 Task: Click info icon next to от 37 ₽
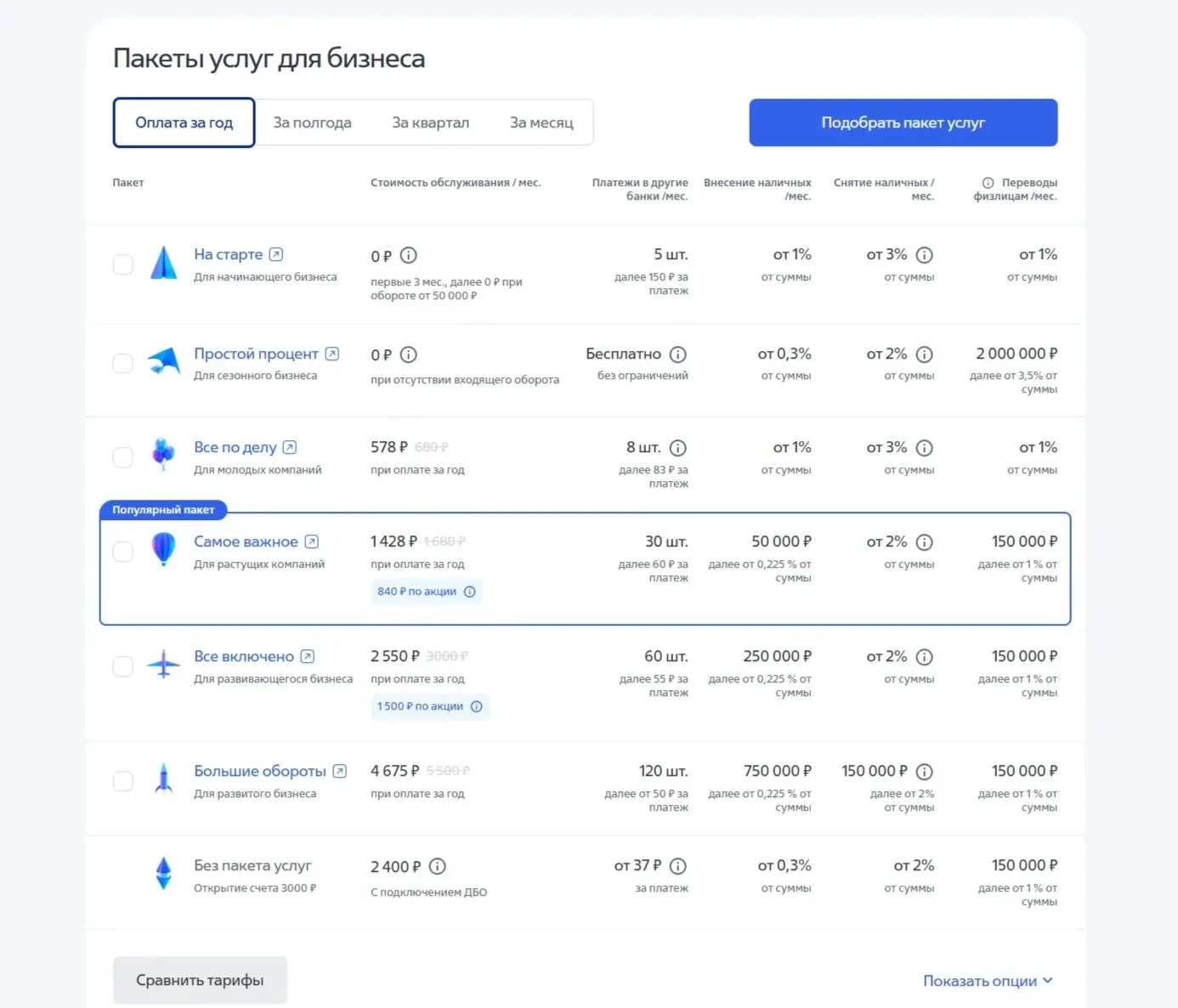pyautogui.click(x=677, y=866)
